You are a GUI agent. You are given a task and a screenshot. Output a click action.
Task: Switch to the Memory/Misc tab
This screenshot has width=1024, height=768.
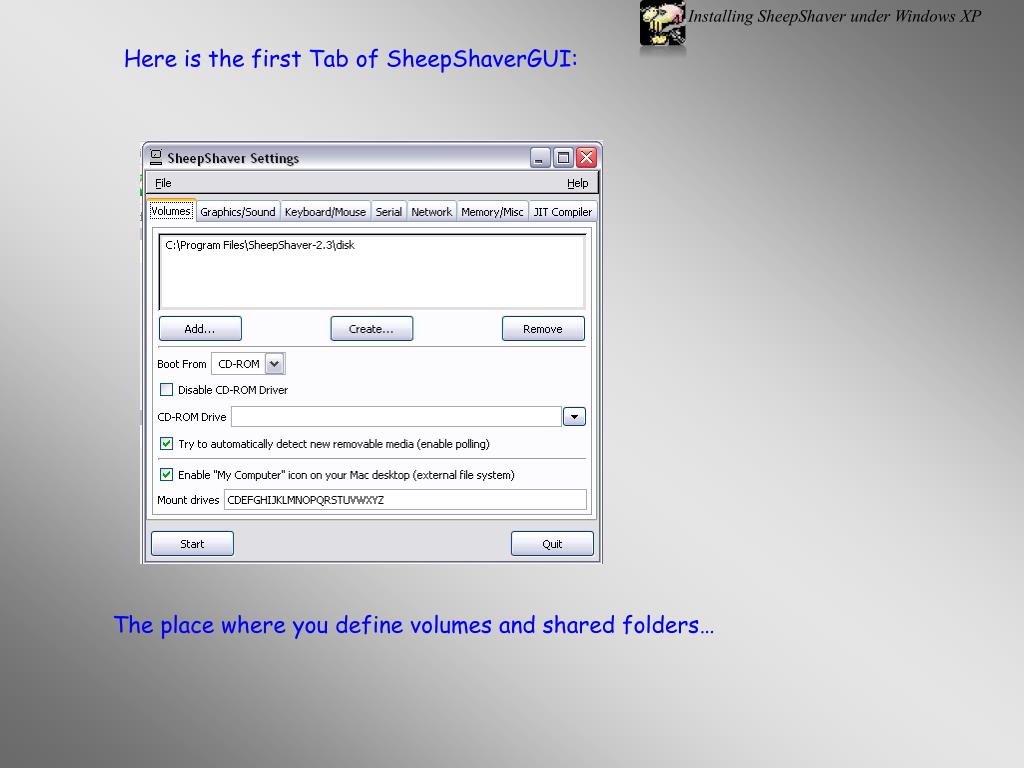click(492, 212)
